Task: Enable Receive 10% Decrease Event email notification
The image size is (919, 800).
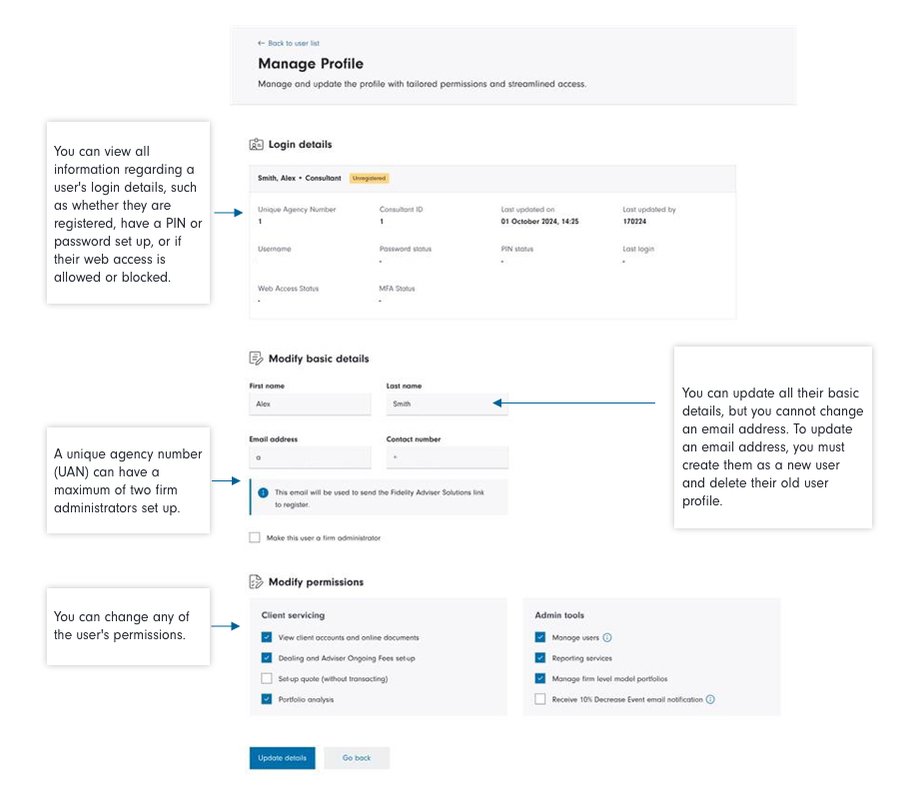Action: coord(541,699)
